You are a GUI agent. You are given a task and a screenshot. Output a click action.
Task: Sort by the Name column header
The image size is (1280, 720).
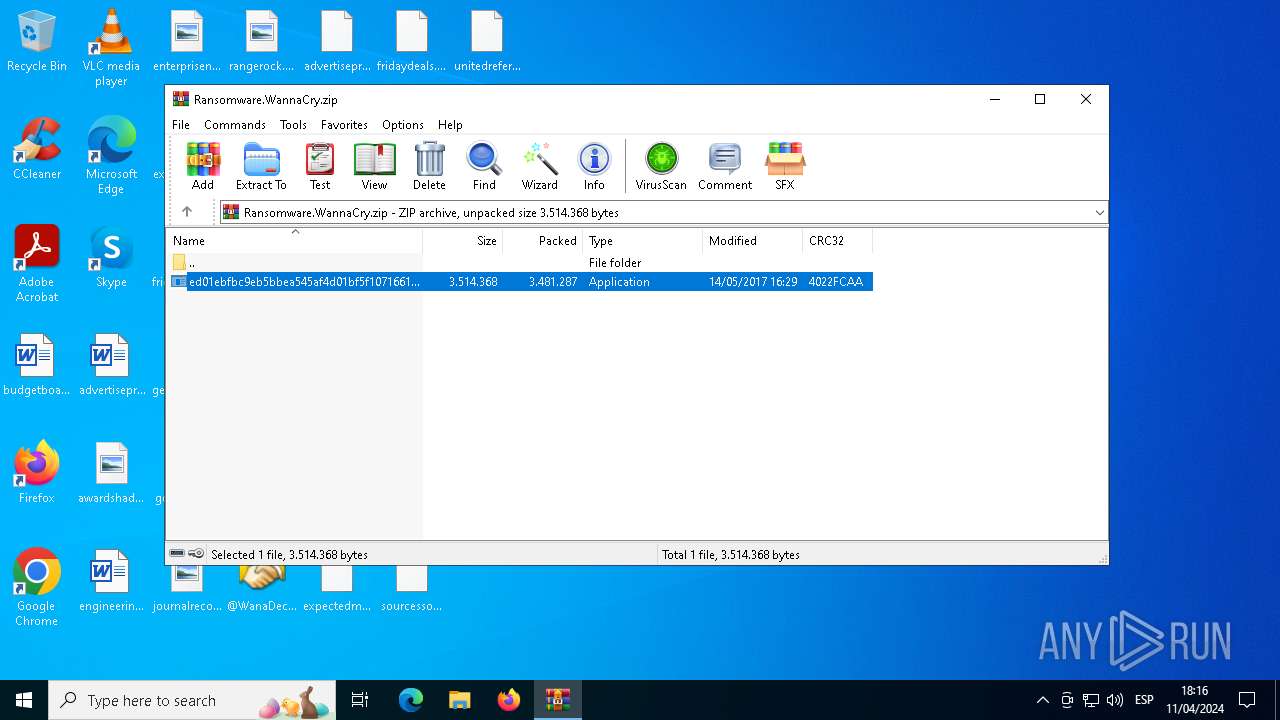pos(294,241)
